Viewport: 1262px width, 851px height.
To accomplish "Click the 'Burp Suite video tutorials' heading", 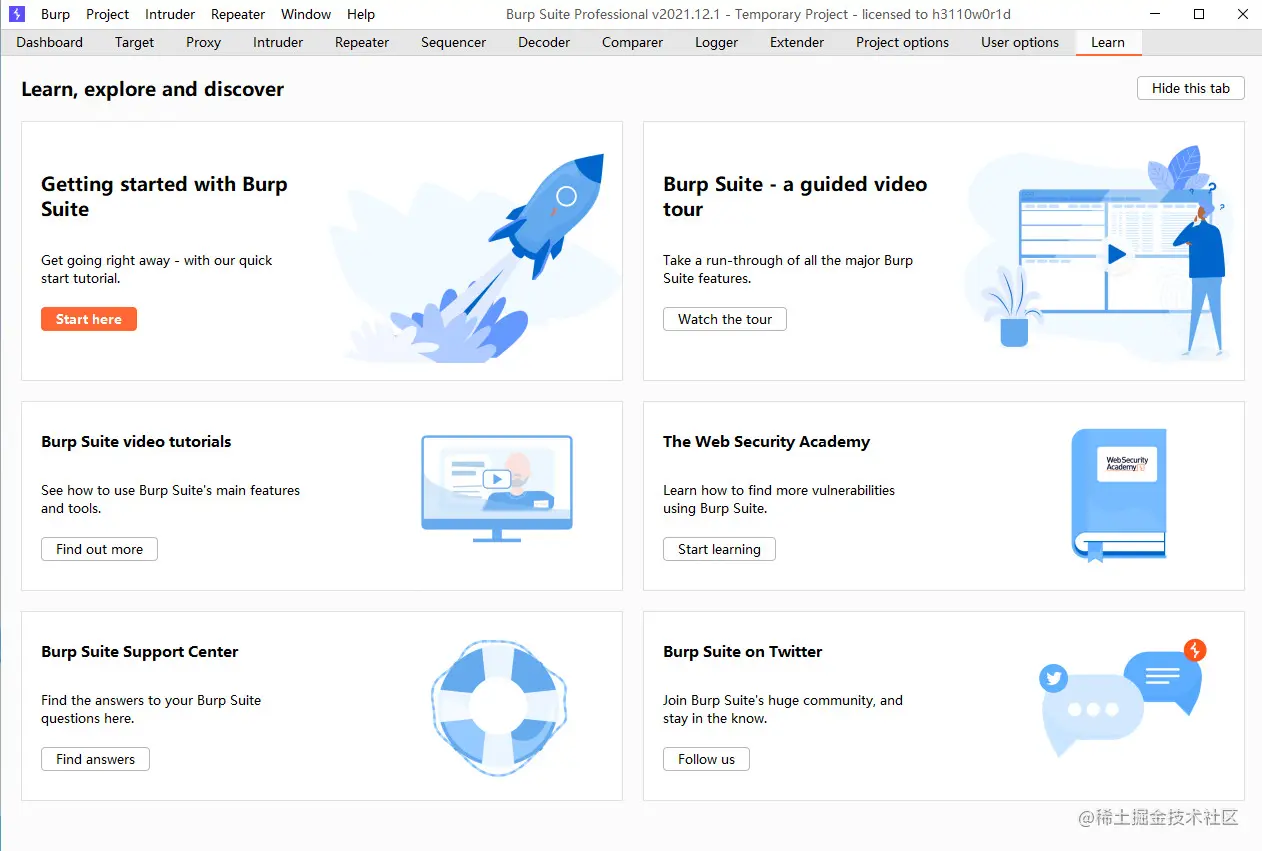I will [136, 441].
